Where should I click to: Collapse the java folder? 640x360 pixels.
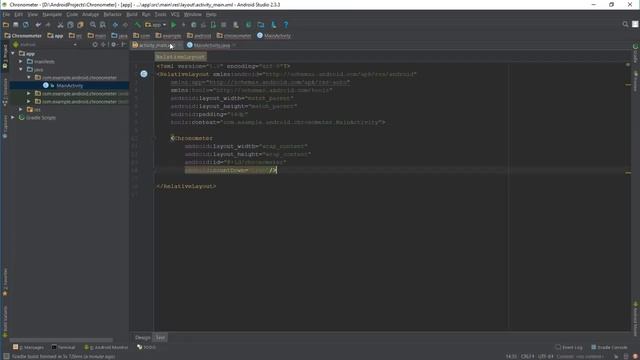21,69
